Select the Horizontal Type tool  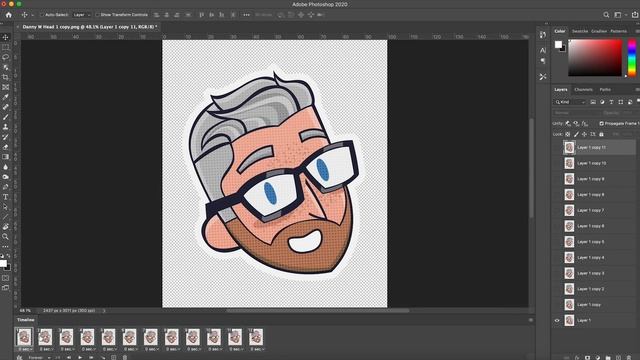pyautogui.click(x=5, y=197)
